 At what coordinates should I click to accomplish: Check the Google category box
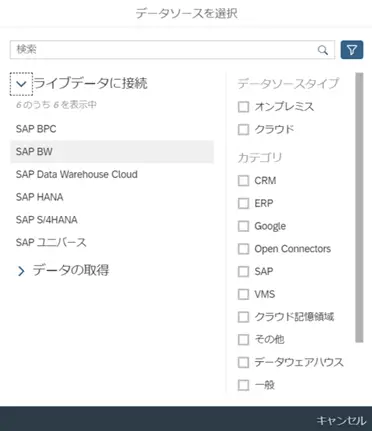[x=243, y=226]
